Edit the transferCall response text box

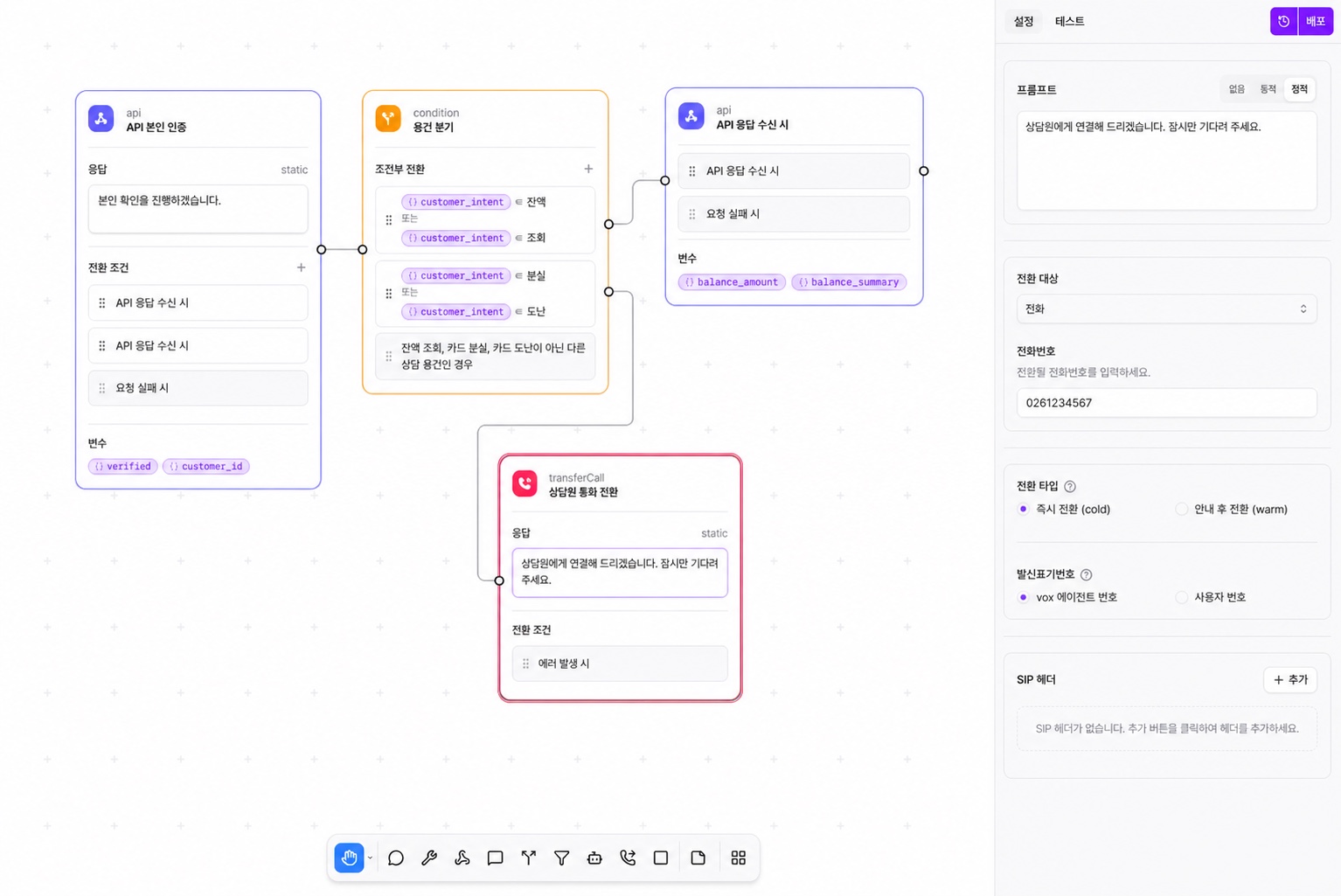pyautogui.click(x=620, y=573)
